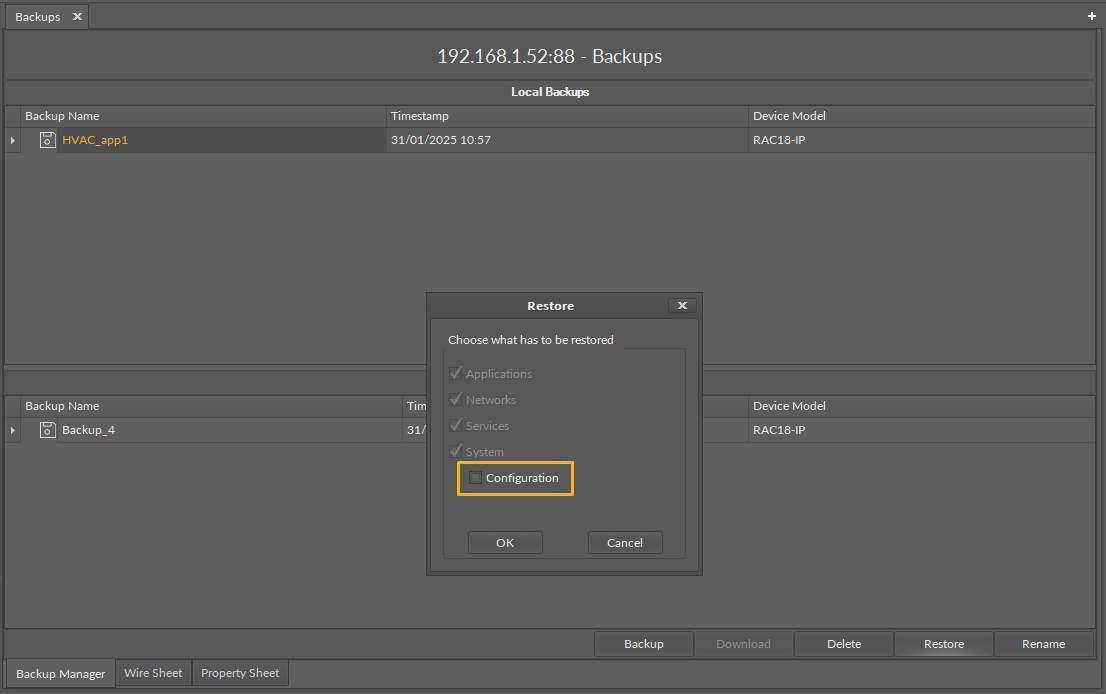
Task: Select the Backup Manager tab
Action: pos(61,673)
